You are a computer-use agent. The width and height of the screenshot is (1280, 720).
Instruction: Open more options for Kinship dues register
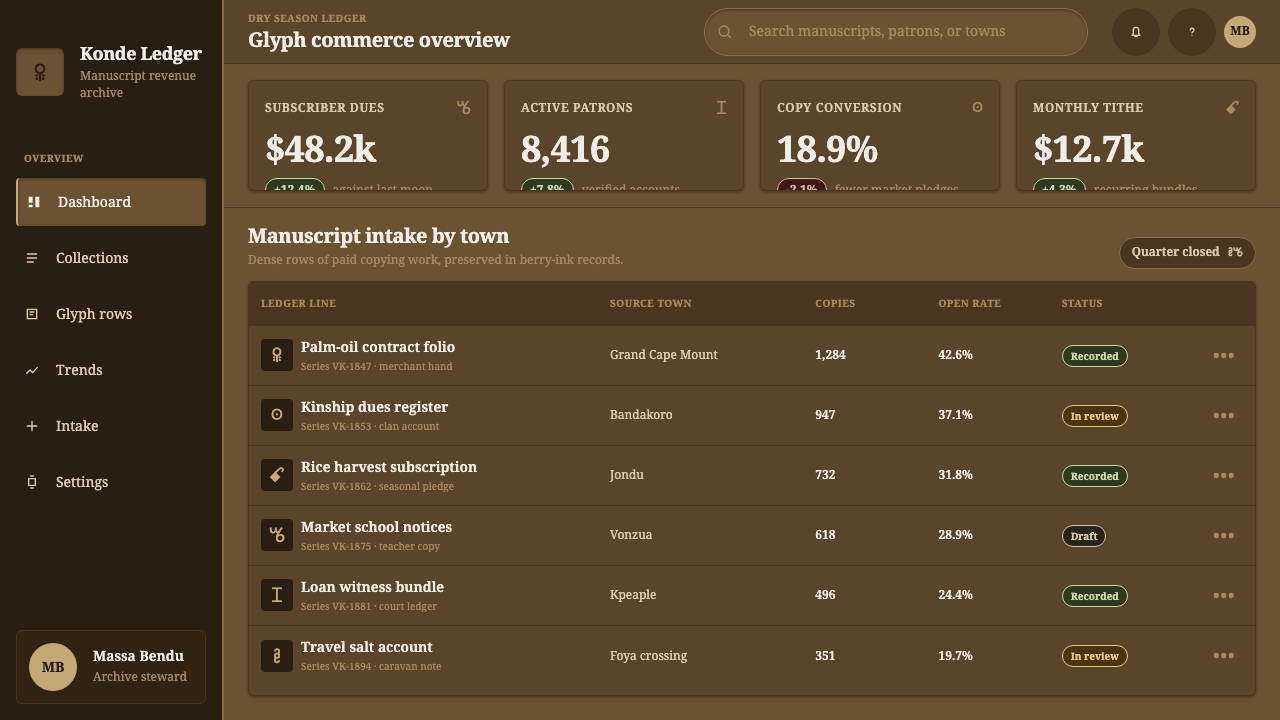(x=1223, y=415)
